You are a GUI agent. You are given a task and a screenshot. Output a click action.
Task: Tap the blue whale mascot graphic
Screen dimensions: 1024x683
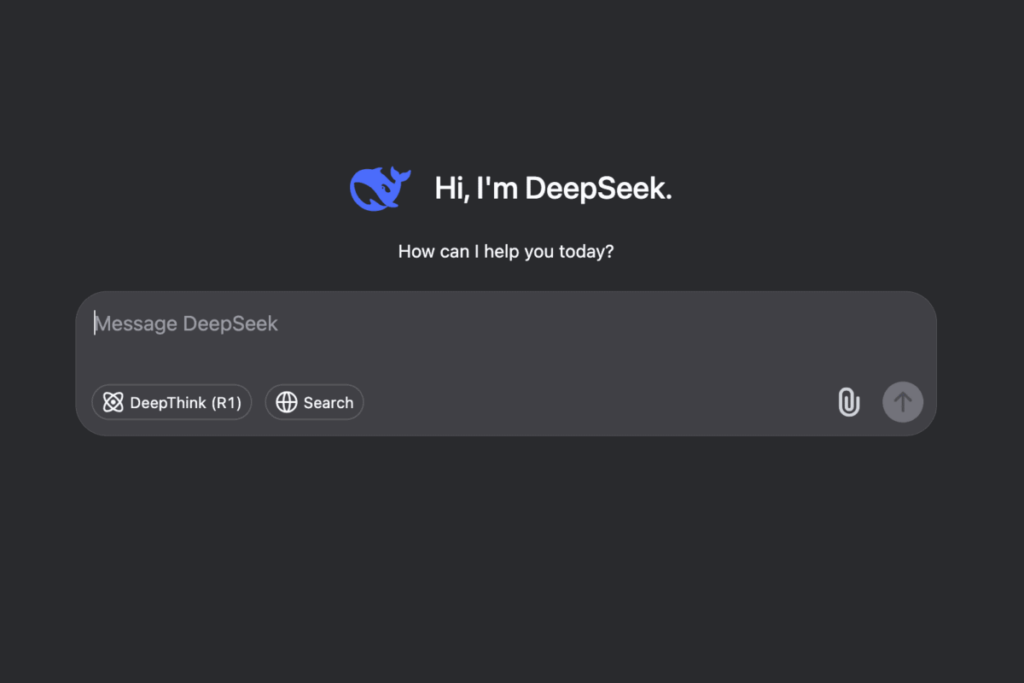380,186
